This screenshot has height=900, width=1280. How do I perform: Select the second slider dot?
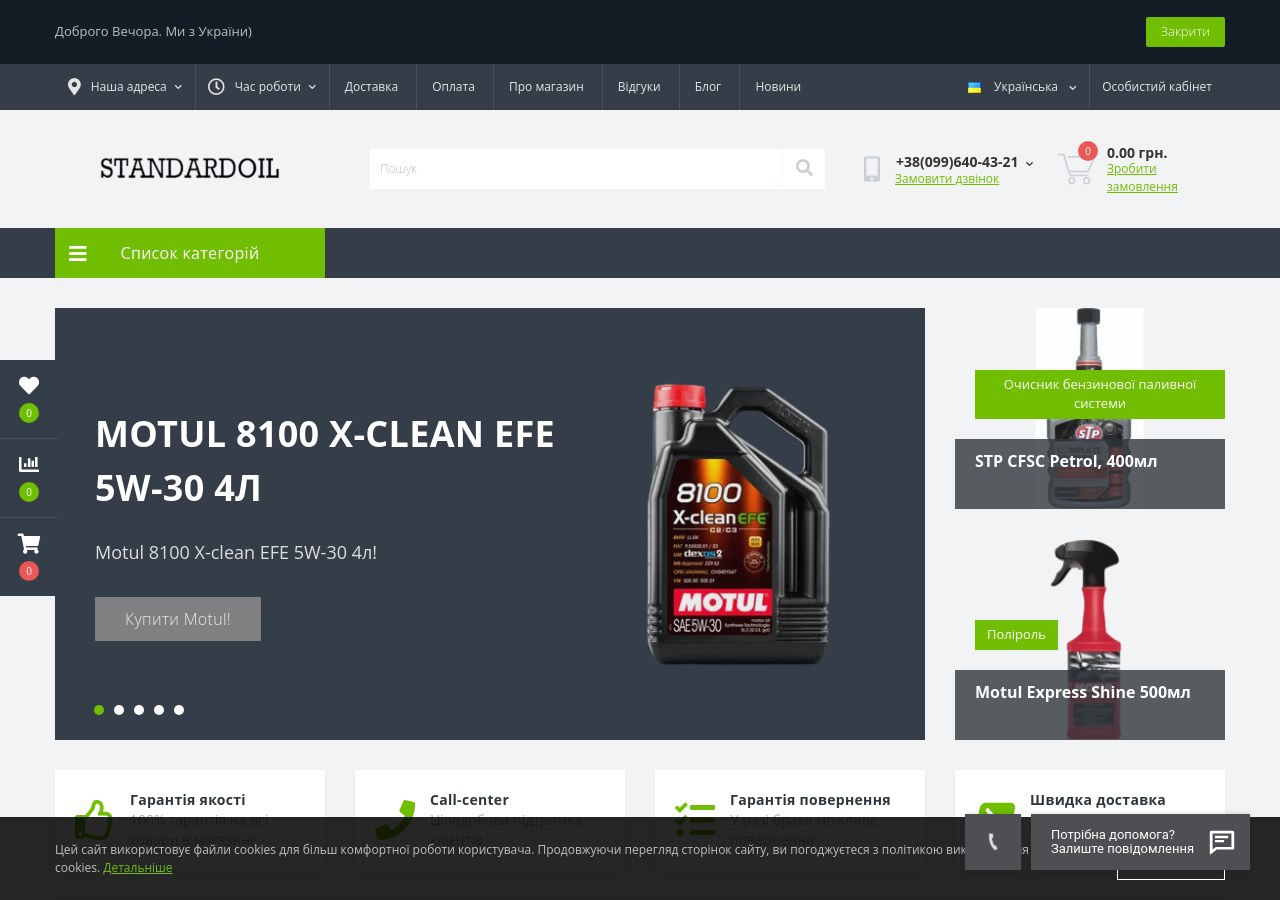[119, 710]
